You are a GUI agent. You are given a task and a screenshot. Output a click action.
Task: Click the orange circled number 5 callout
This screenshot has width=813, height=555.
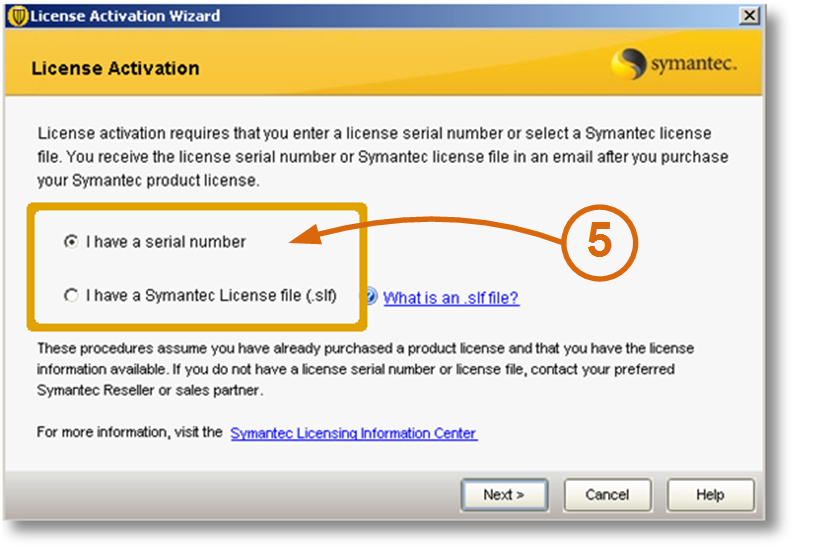click(599, 243)
